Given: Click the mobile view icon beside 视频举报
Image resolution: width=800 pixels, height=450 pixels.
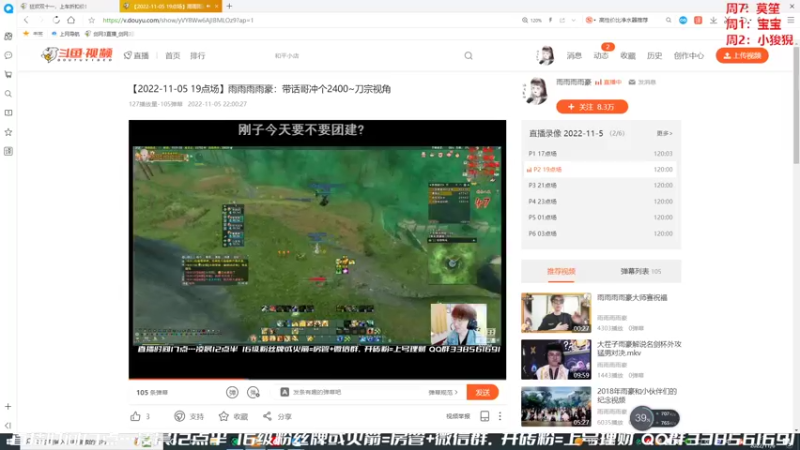Looking at the screenshot, I should tap(485, 416).
